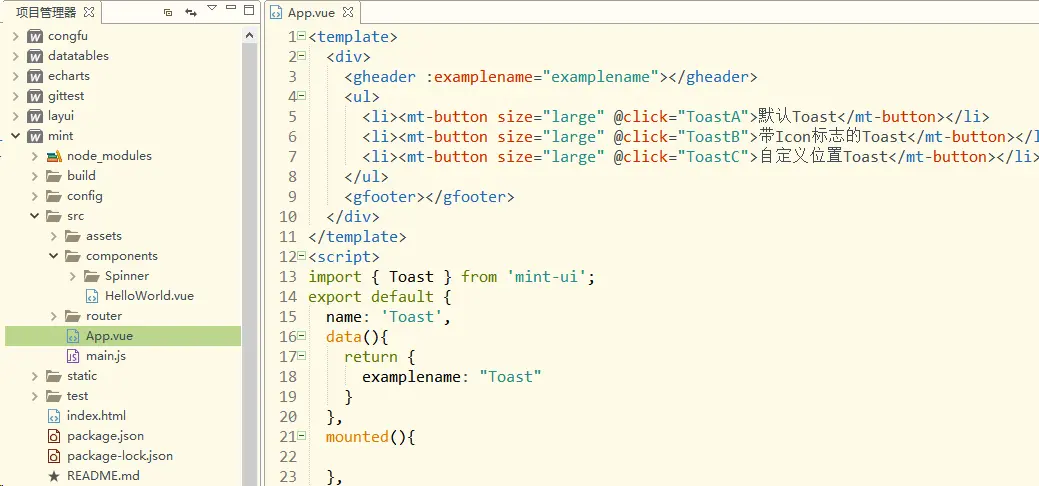Click the datatables web project icon
The image size is (1039, 486).
[35, 56]
